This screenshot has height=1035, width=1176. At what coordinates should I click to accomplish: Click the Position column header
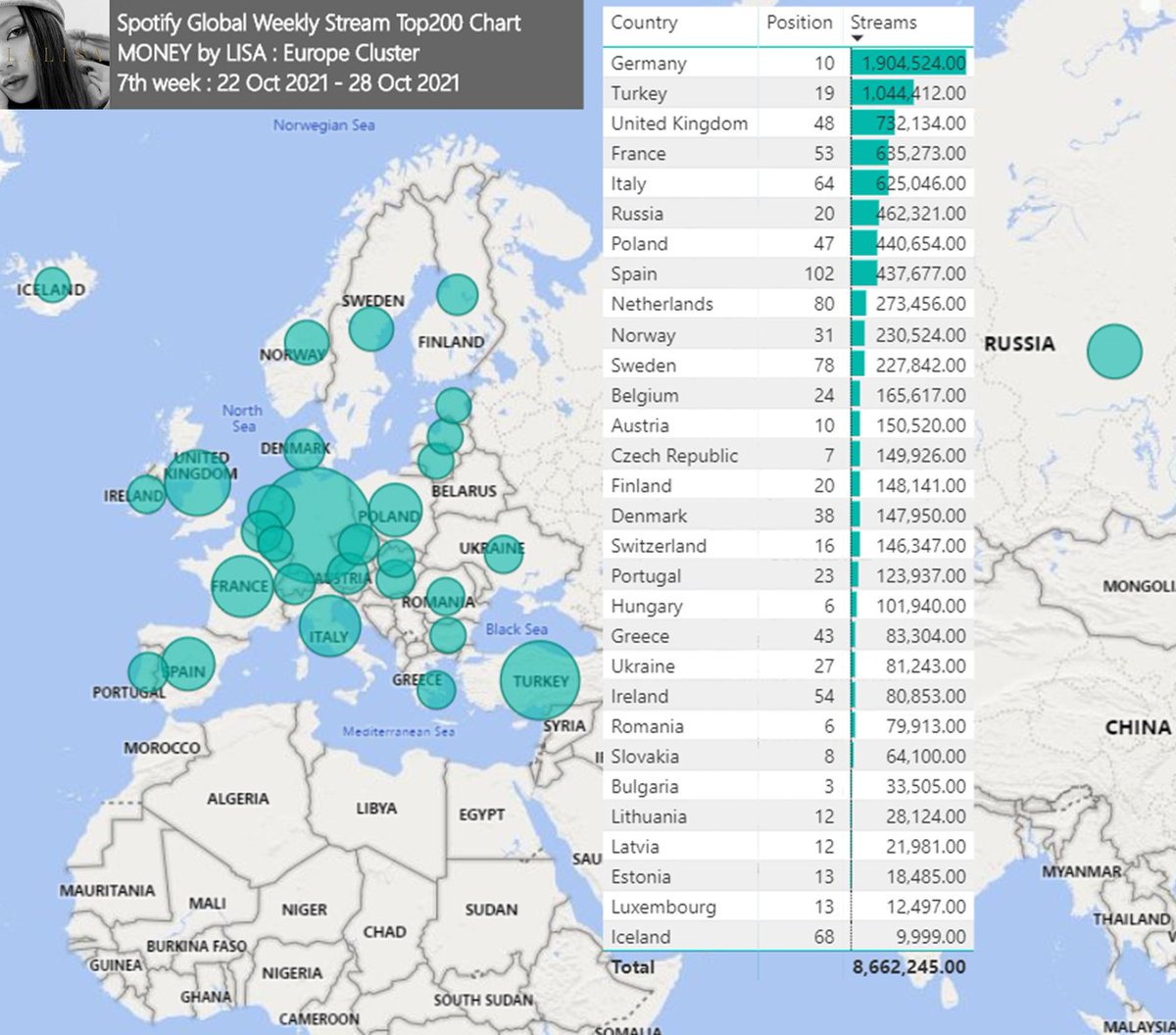[800, 23]
